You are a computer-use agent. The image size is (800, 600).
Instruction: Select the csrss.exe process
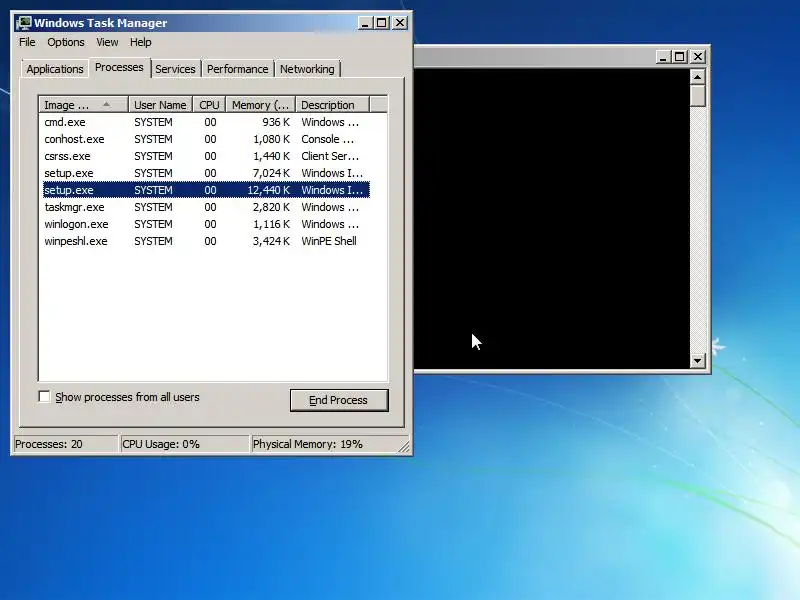click(206, 156)
